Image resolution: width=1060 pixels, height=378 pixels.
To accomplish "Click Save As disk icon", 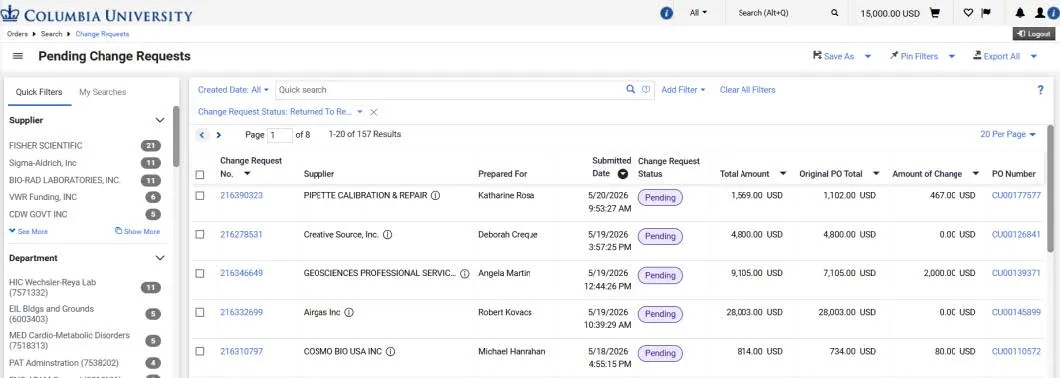I will point(817,55).
